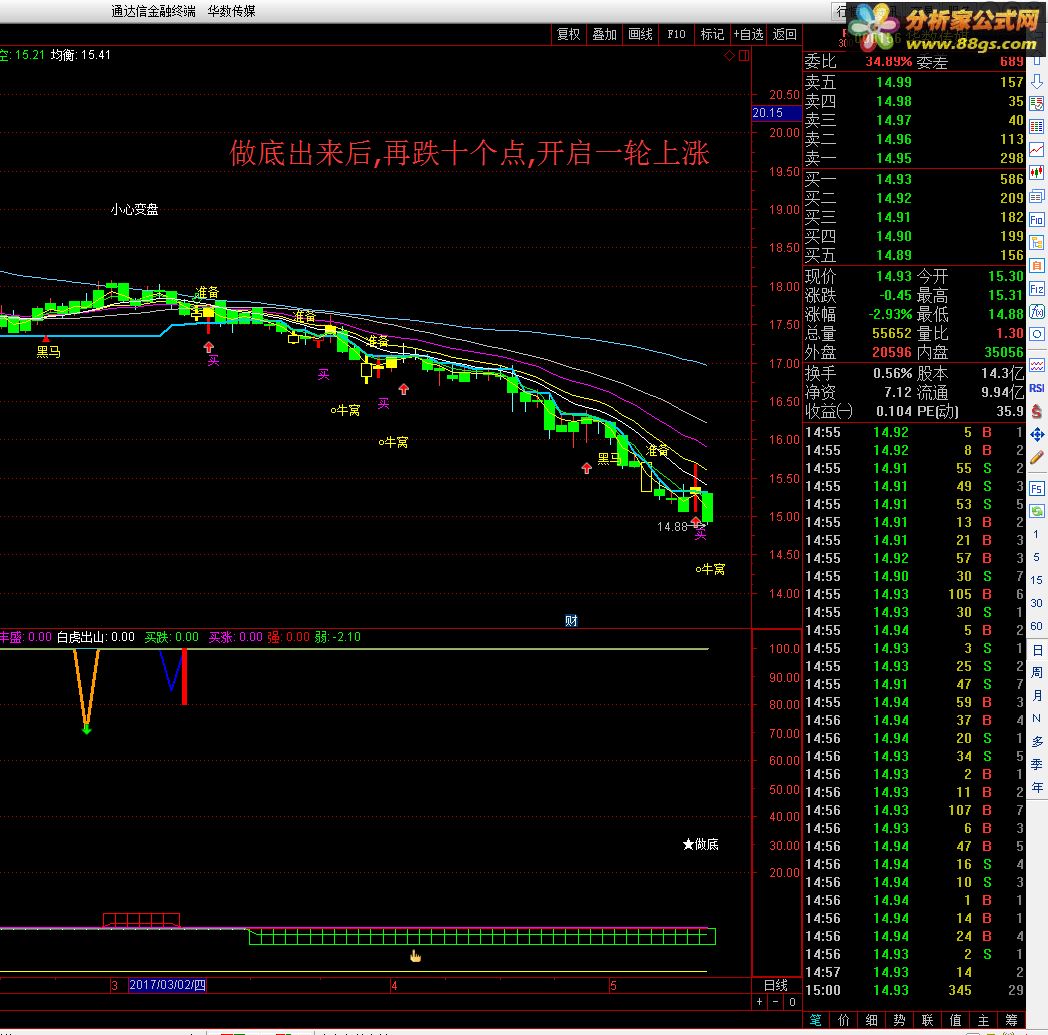
Task: Select the pencil drawing tool icon
Action: click(x=1037, y=458)
